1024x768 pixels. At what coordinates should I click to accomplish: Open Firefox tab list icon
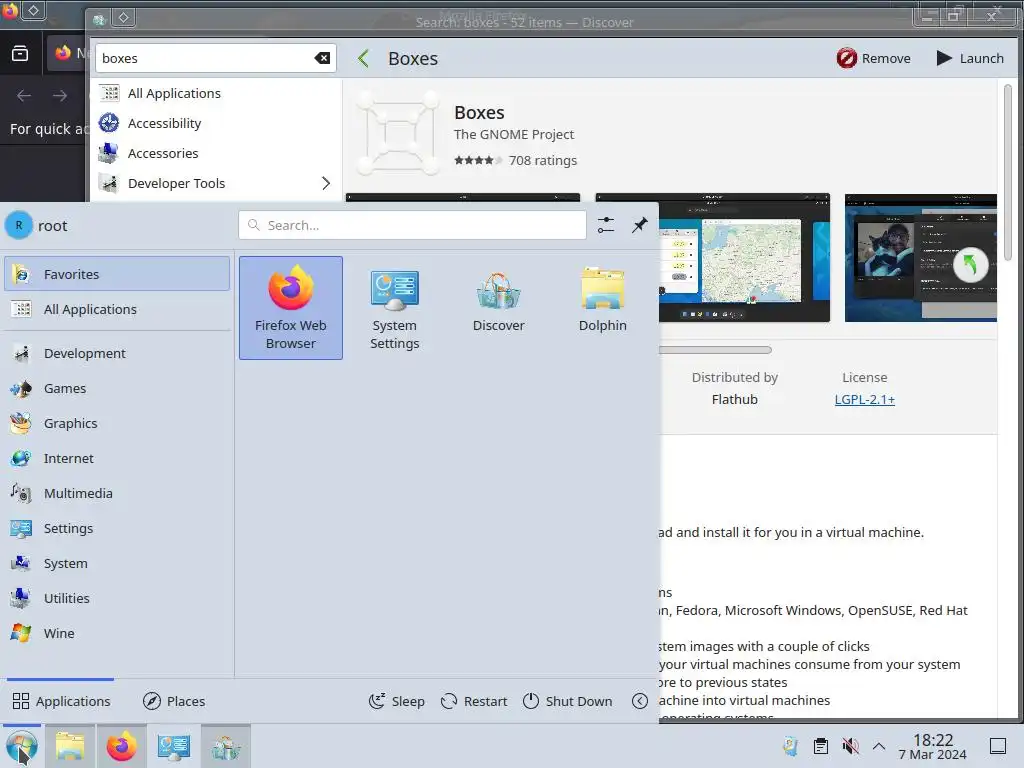tap(20, 53)
